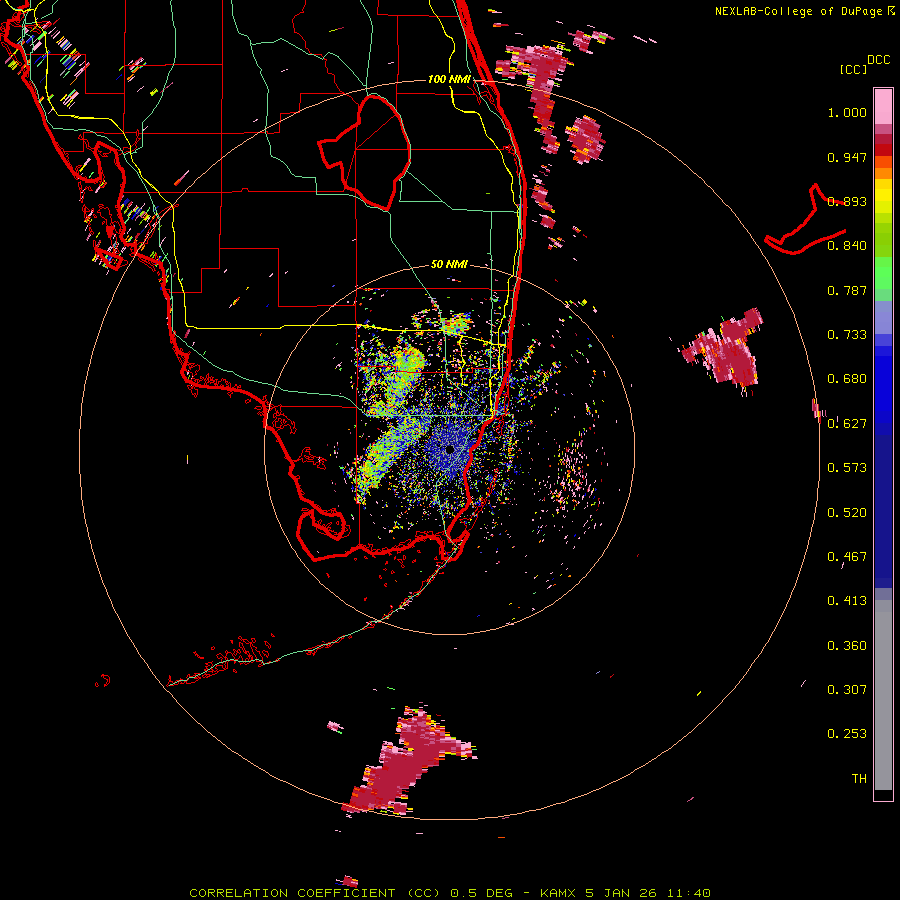
Task: Click the 100 NMI range ring label
Action: [449, 79]
